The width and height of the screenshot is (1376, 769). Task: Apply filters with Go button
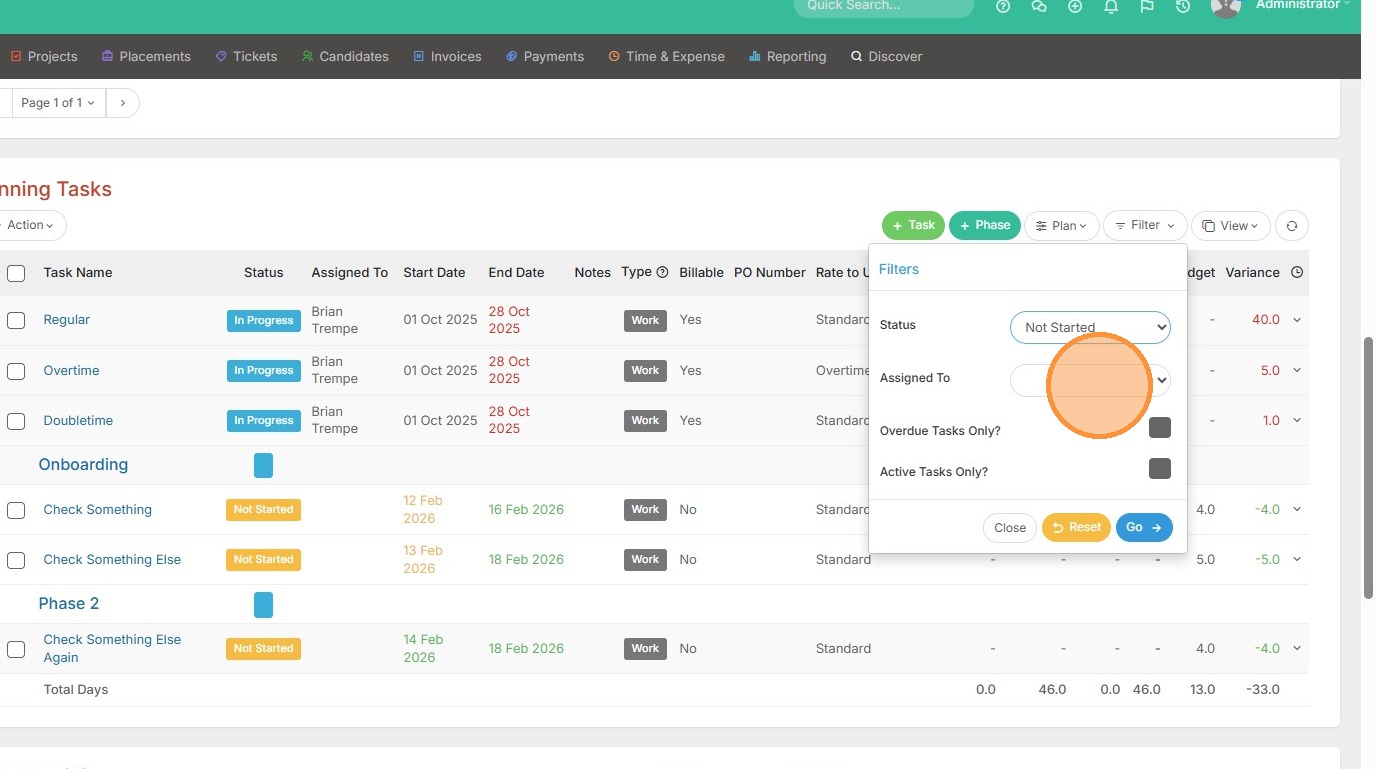pos(1144,528)
